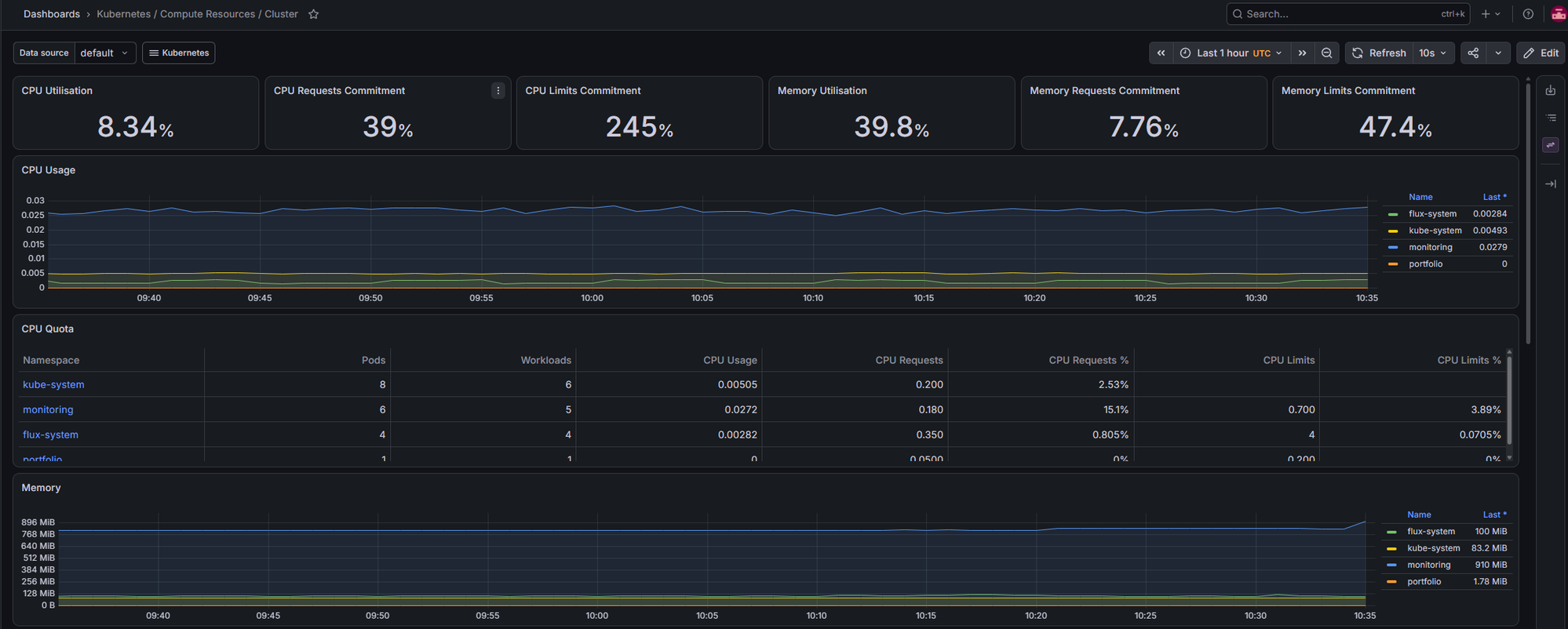Toggle flux-system series in the CPU Usage legend
The width and height of the screenshot is (1568, 629).
click(x=1432, y=214)
